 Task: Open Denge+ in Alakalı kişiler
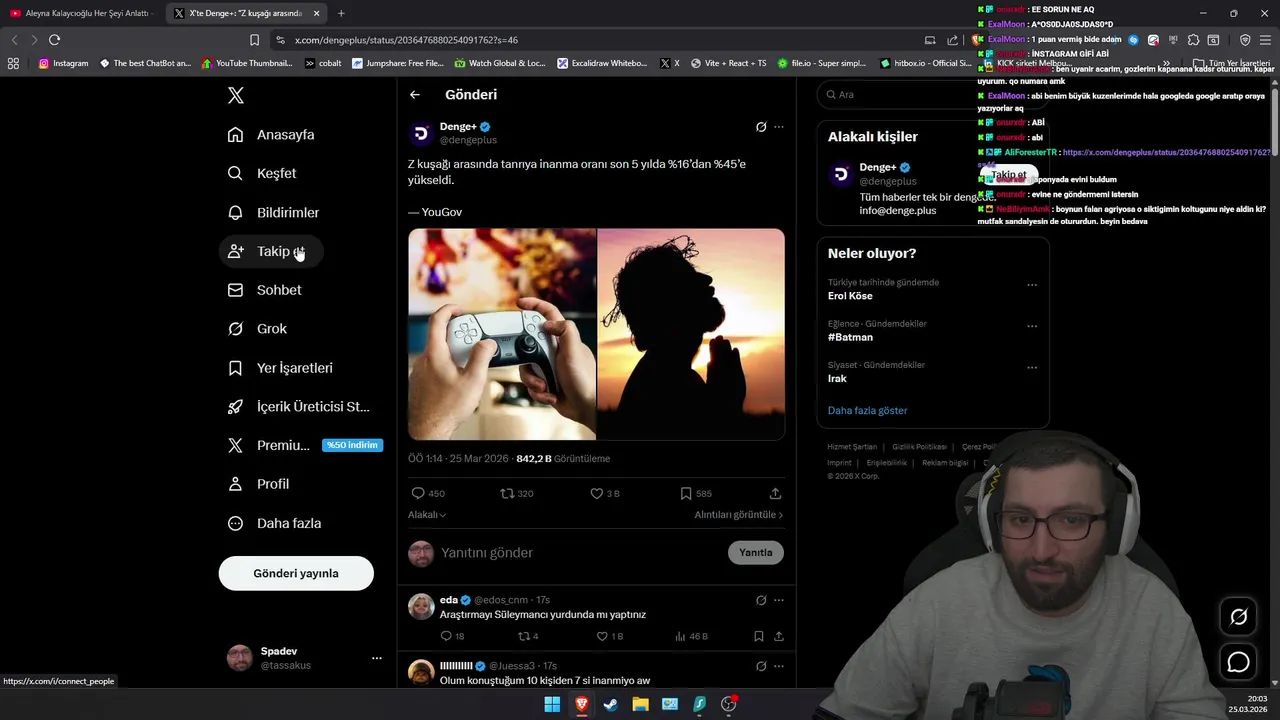877,167
